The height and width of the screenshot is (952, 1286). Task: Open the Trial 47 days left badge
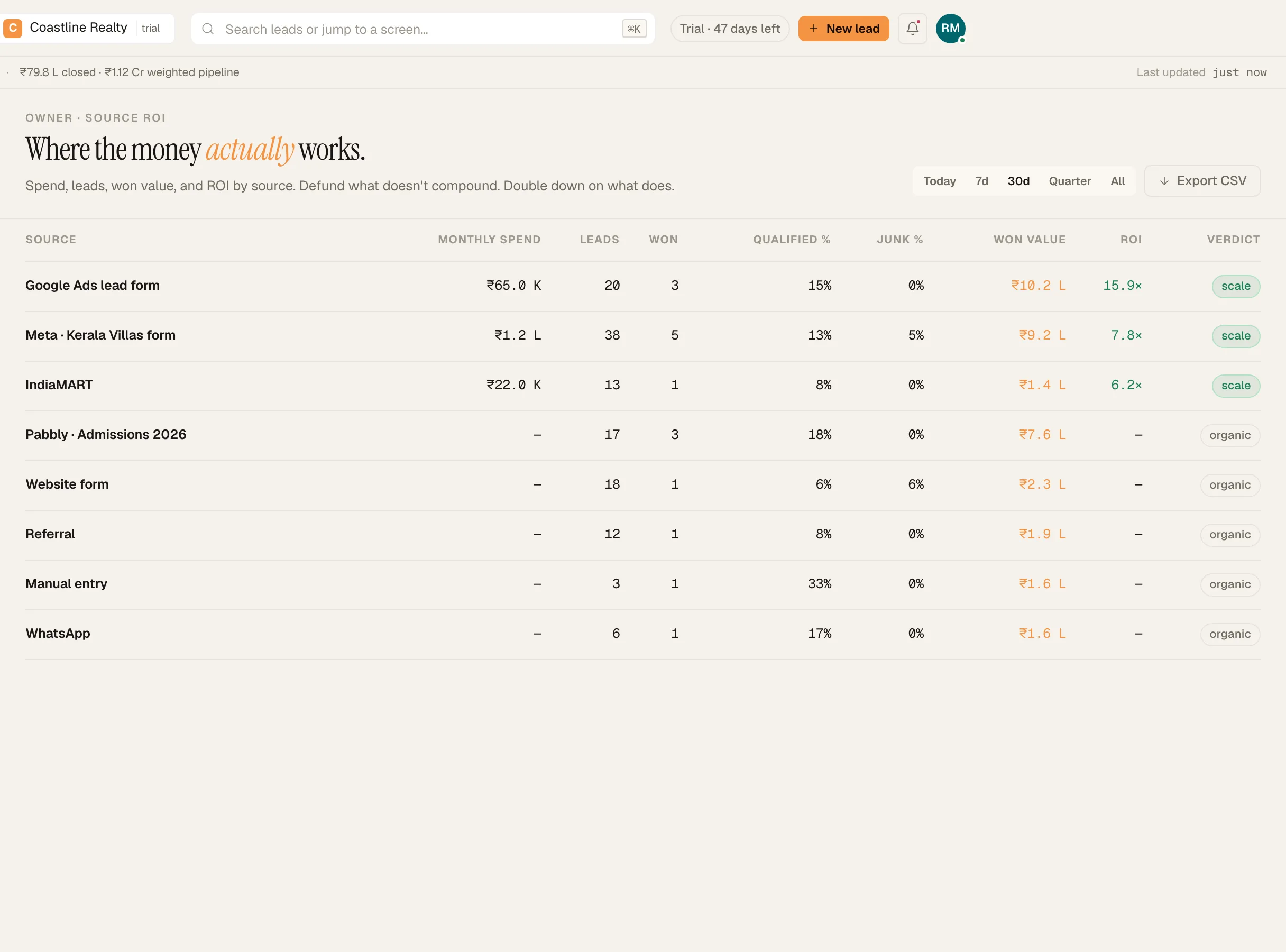[729, 29]
